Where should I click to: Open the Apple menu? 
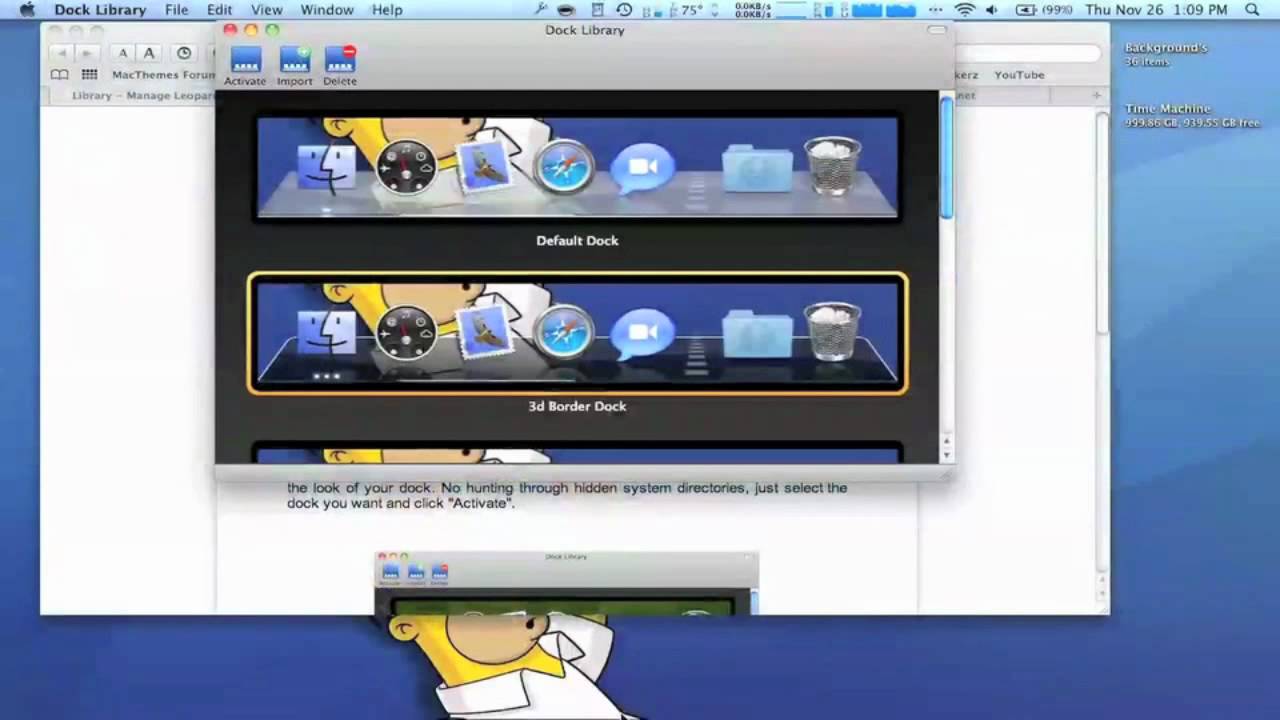[x=27, y=10]
